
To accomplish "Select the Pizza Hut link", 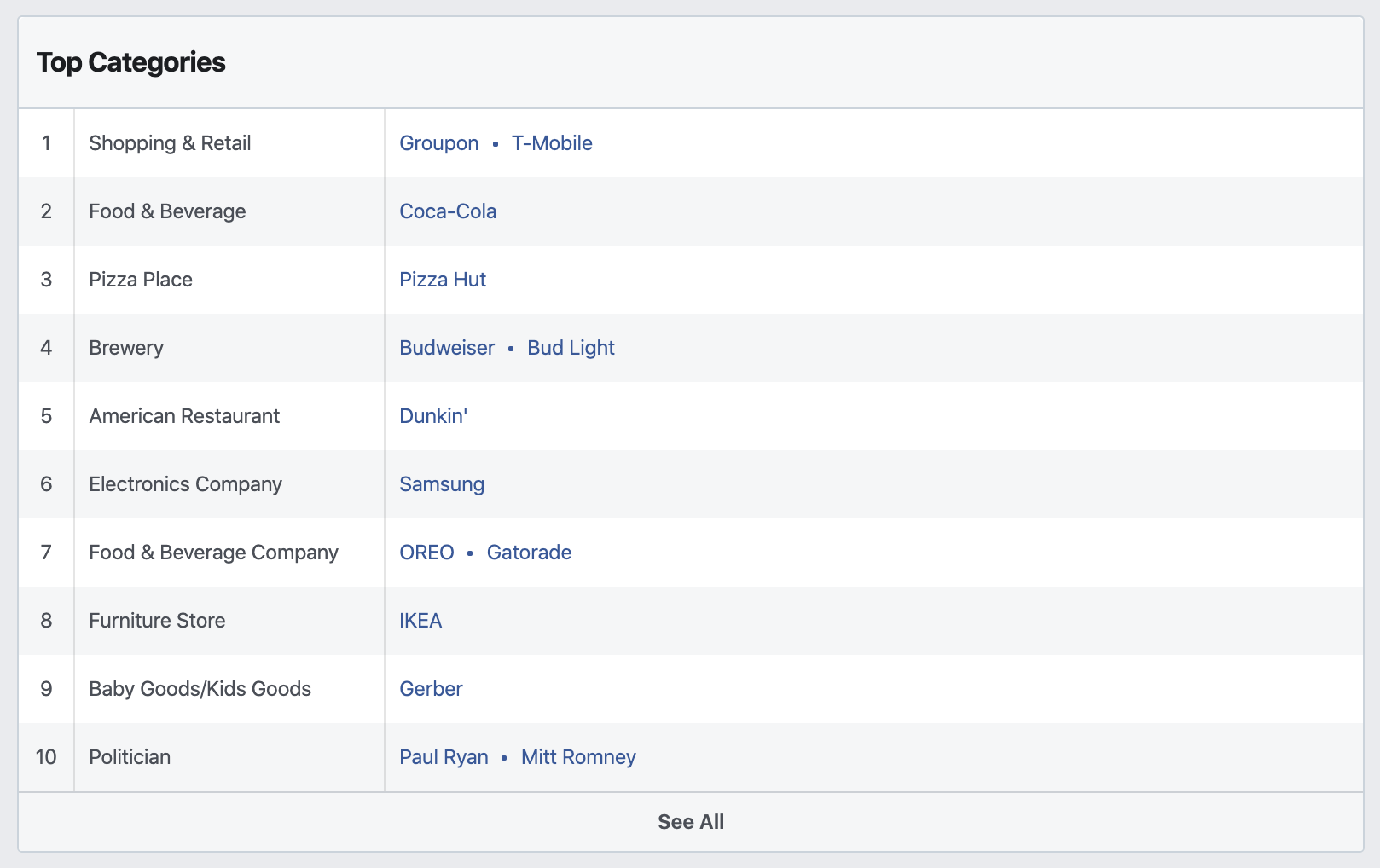I will click(443, 279).
